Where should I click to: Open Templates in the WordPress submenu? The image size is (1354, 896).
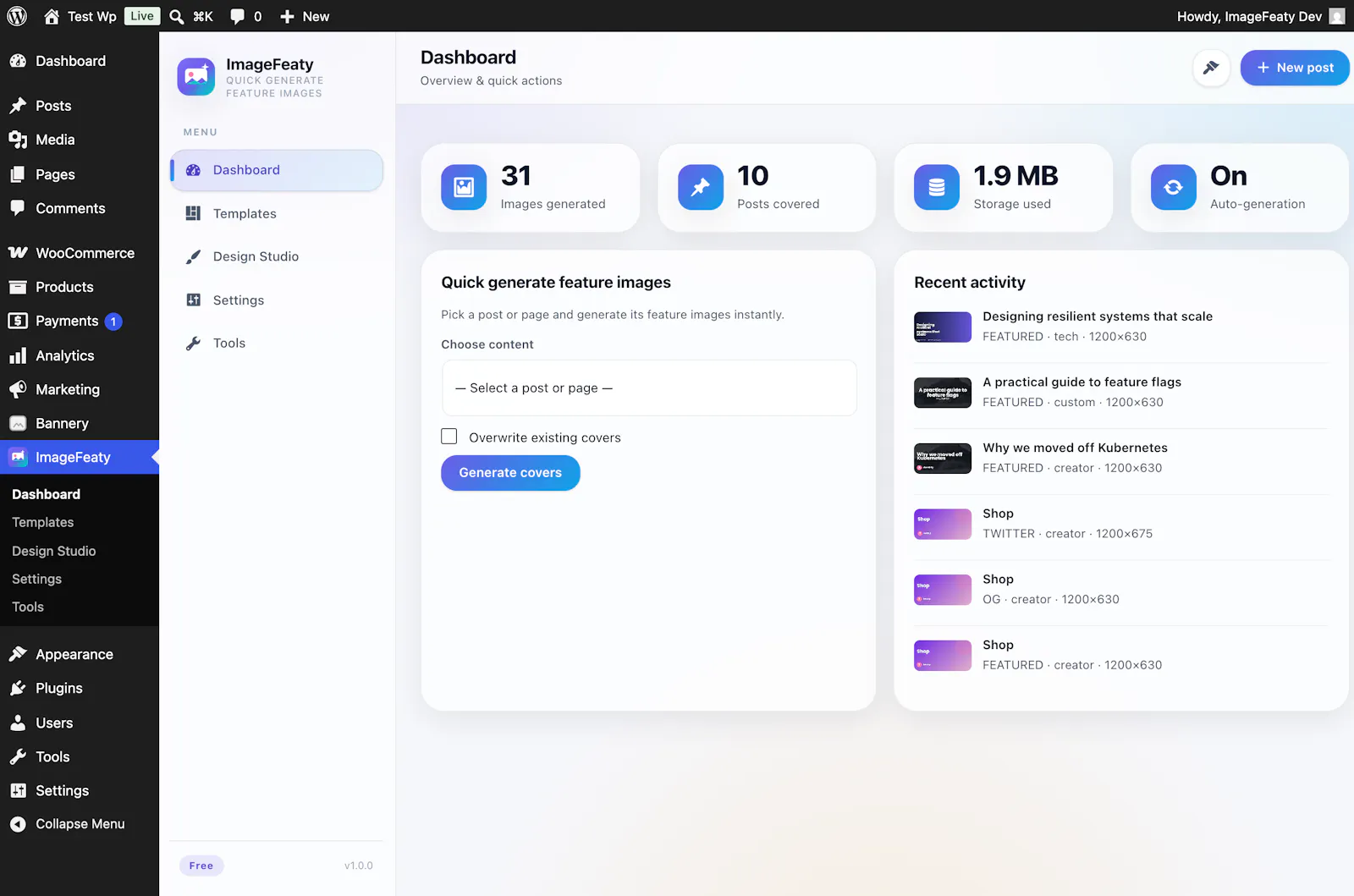click(43, 523)
